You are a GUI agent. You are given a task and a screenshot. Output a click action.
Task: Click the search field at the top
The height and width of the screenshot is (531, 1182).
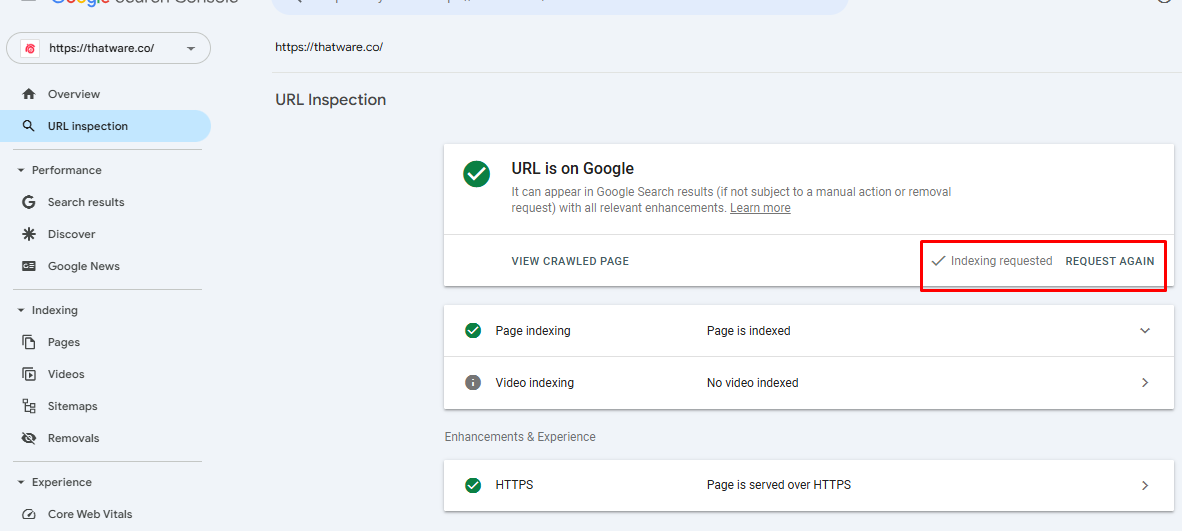(x=559, y=6)
